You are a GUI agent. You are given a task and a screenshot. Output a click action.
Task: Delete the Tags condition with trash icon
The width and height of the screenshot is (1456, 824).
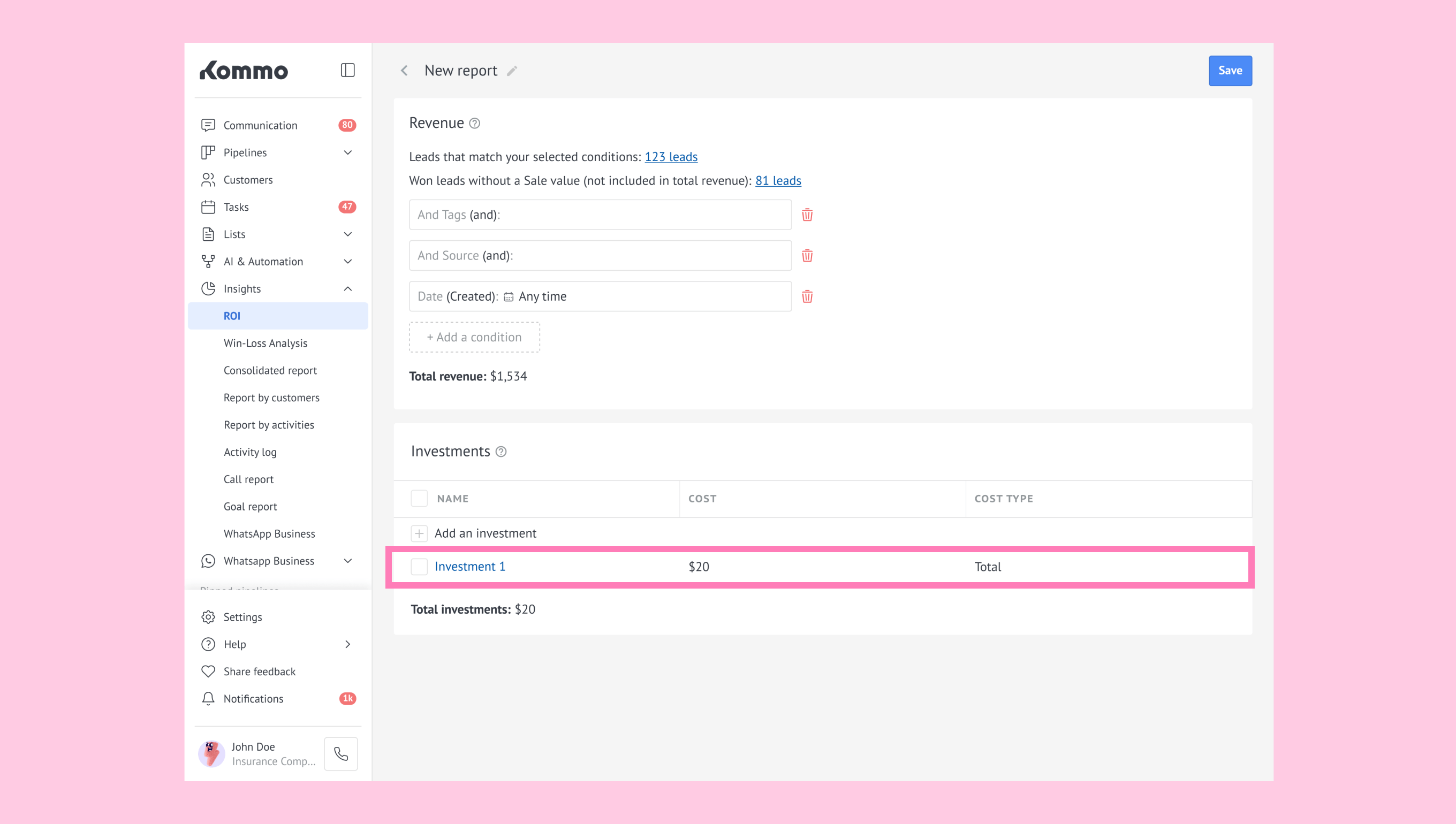point(807,215)
